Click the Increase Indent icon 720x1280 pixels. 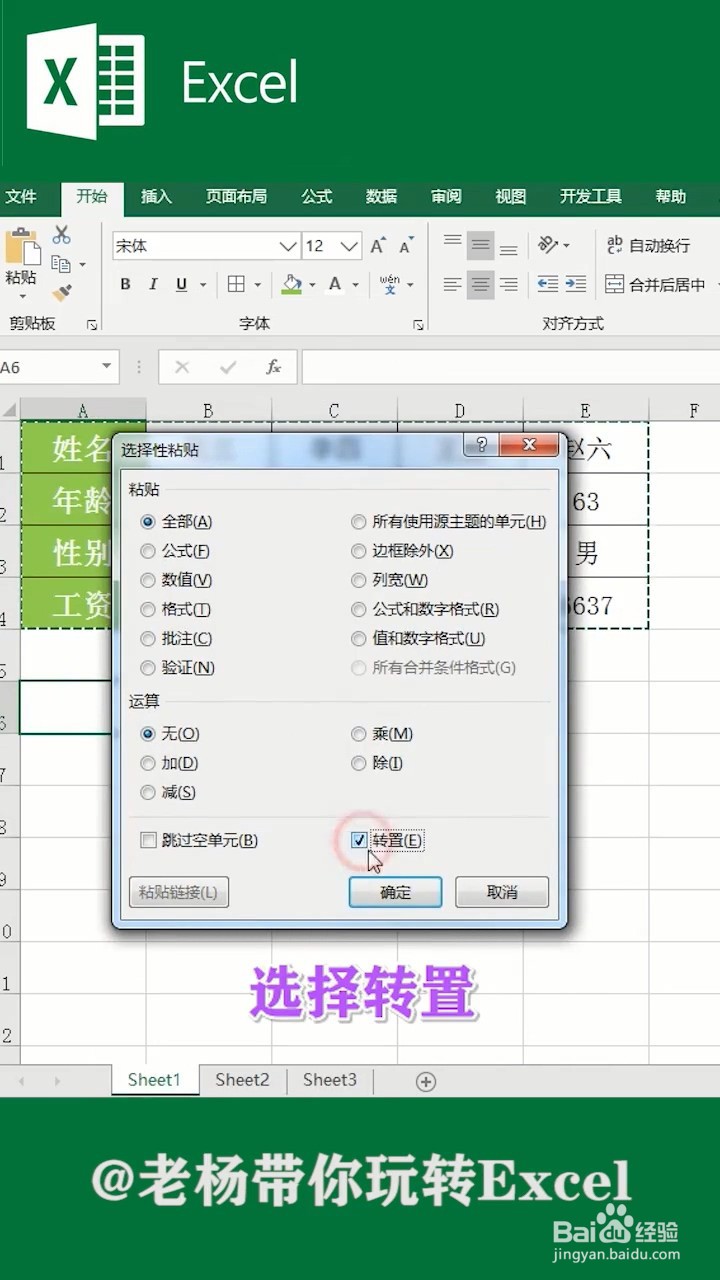pos(576,285)
